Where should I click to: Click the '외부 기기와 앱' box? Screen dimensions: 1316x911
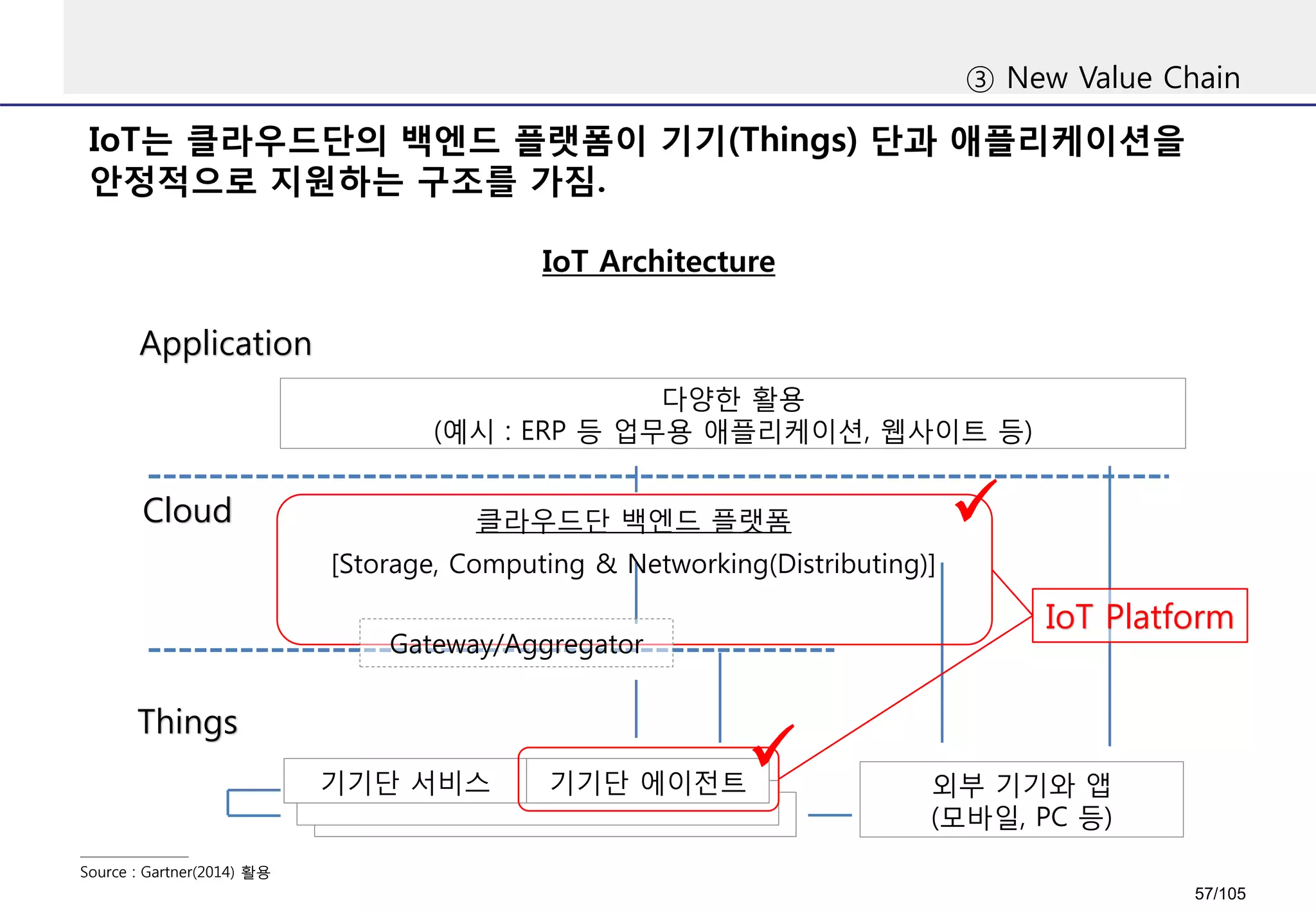pos(1021,799)
